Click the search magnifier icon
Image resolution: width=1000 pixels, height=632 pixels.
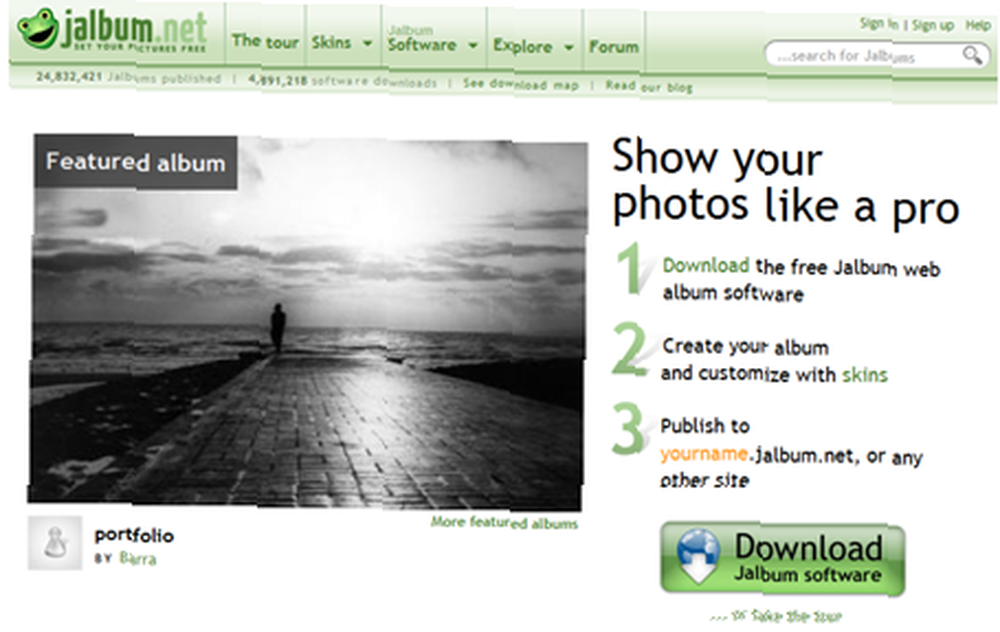tap(972, 55)
